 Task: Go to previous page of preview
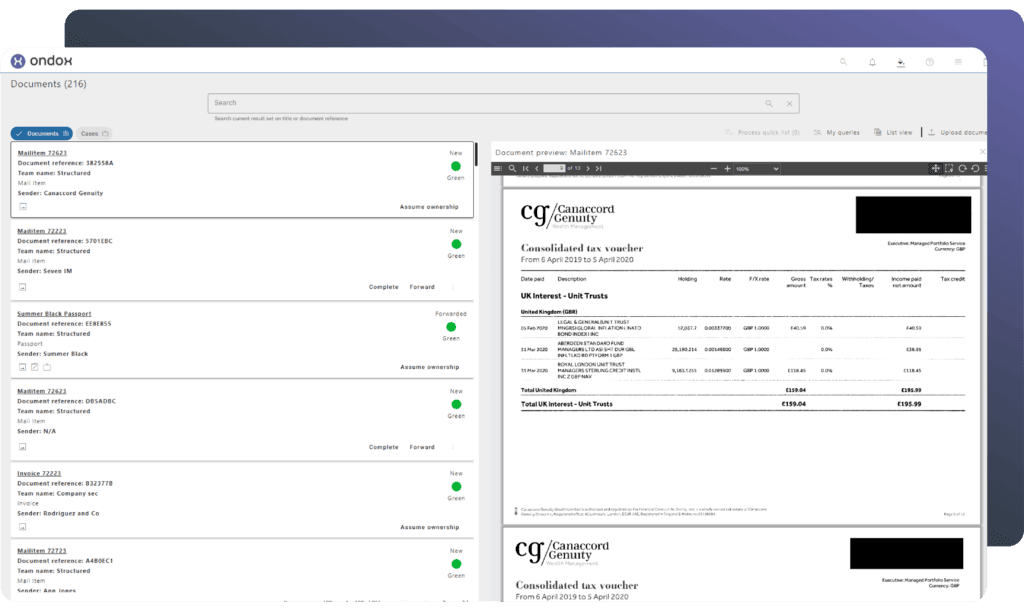pos(537,169)
